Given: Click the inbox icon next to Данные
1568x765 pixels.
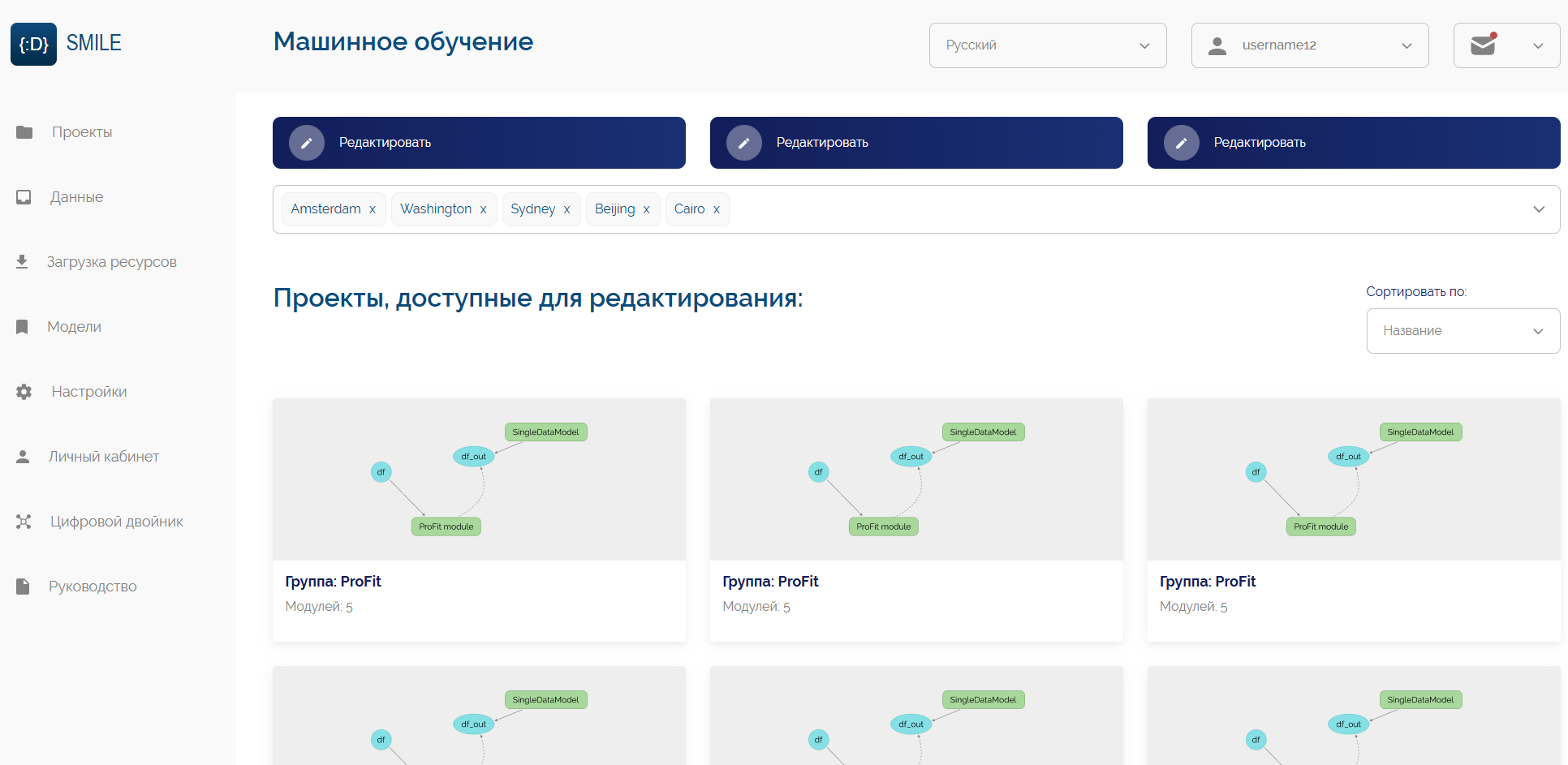Looking at the screenshot, I should tap(24, 197).
